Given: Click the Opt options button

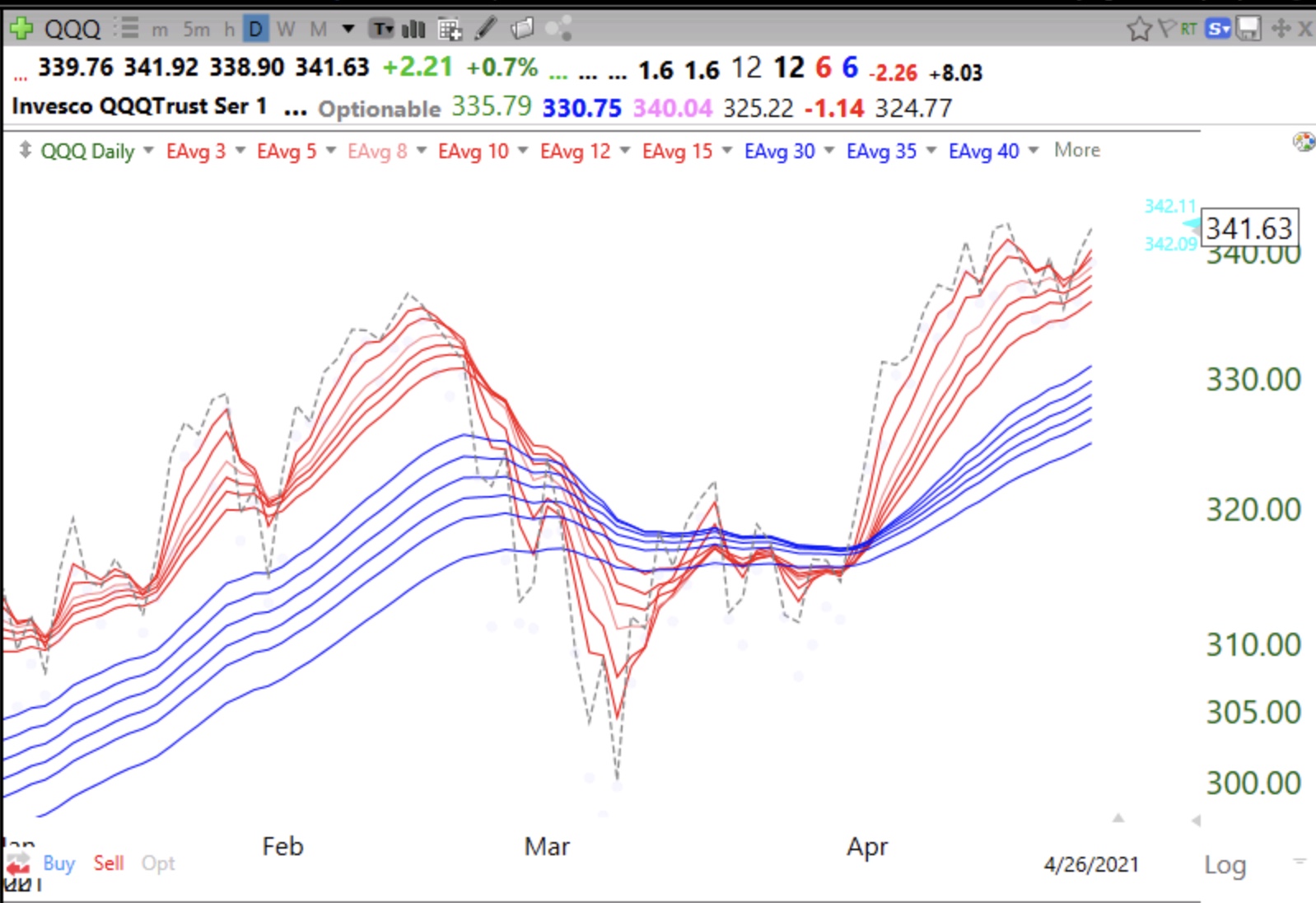Looking at the screenshot, I should click(158, 863).
